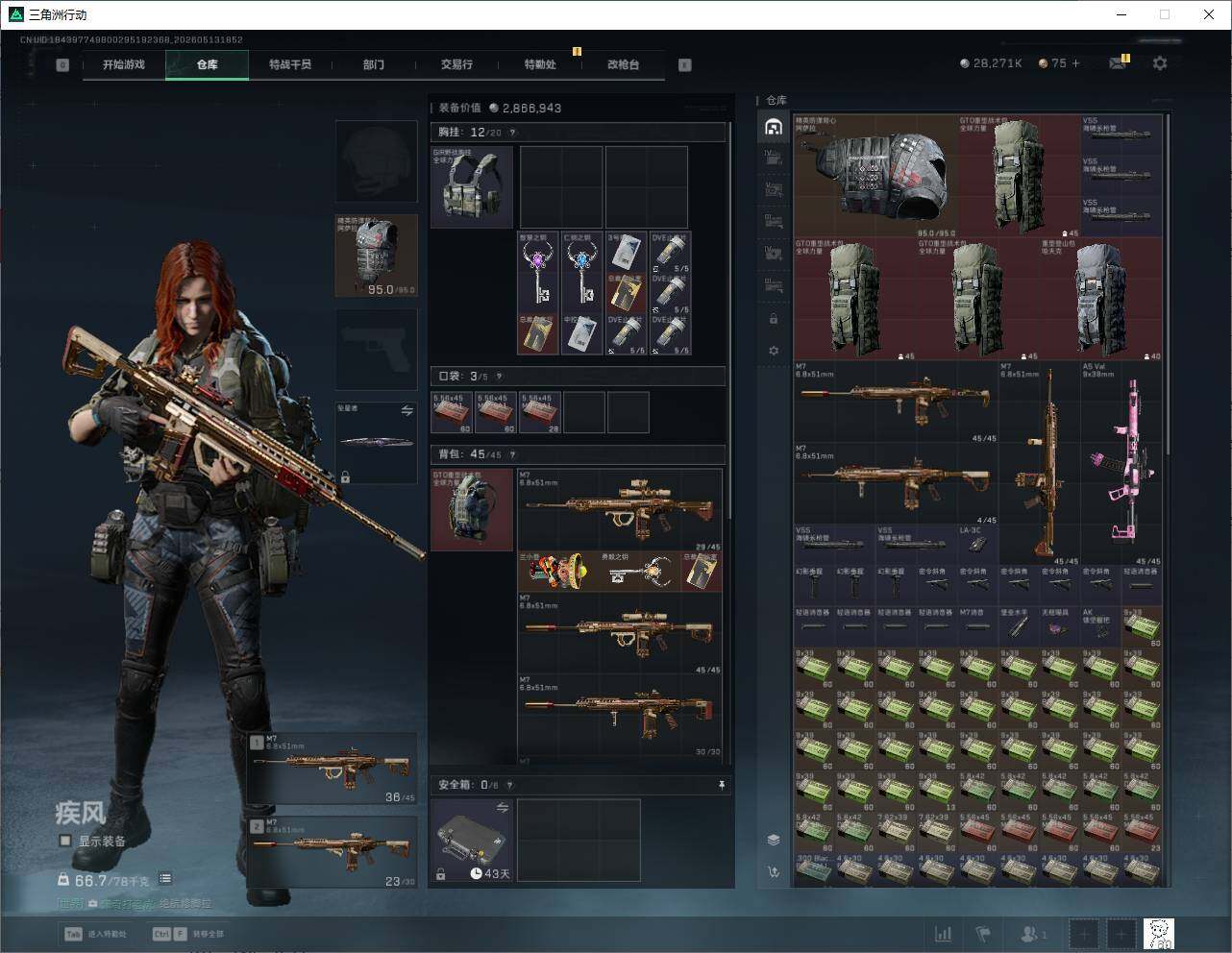Select the backpack M7 rifle showing 45/45
This screenshot has width=1232, height=953.
pos(620,634)
